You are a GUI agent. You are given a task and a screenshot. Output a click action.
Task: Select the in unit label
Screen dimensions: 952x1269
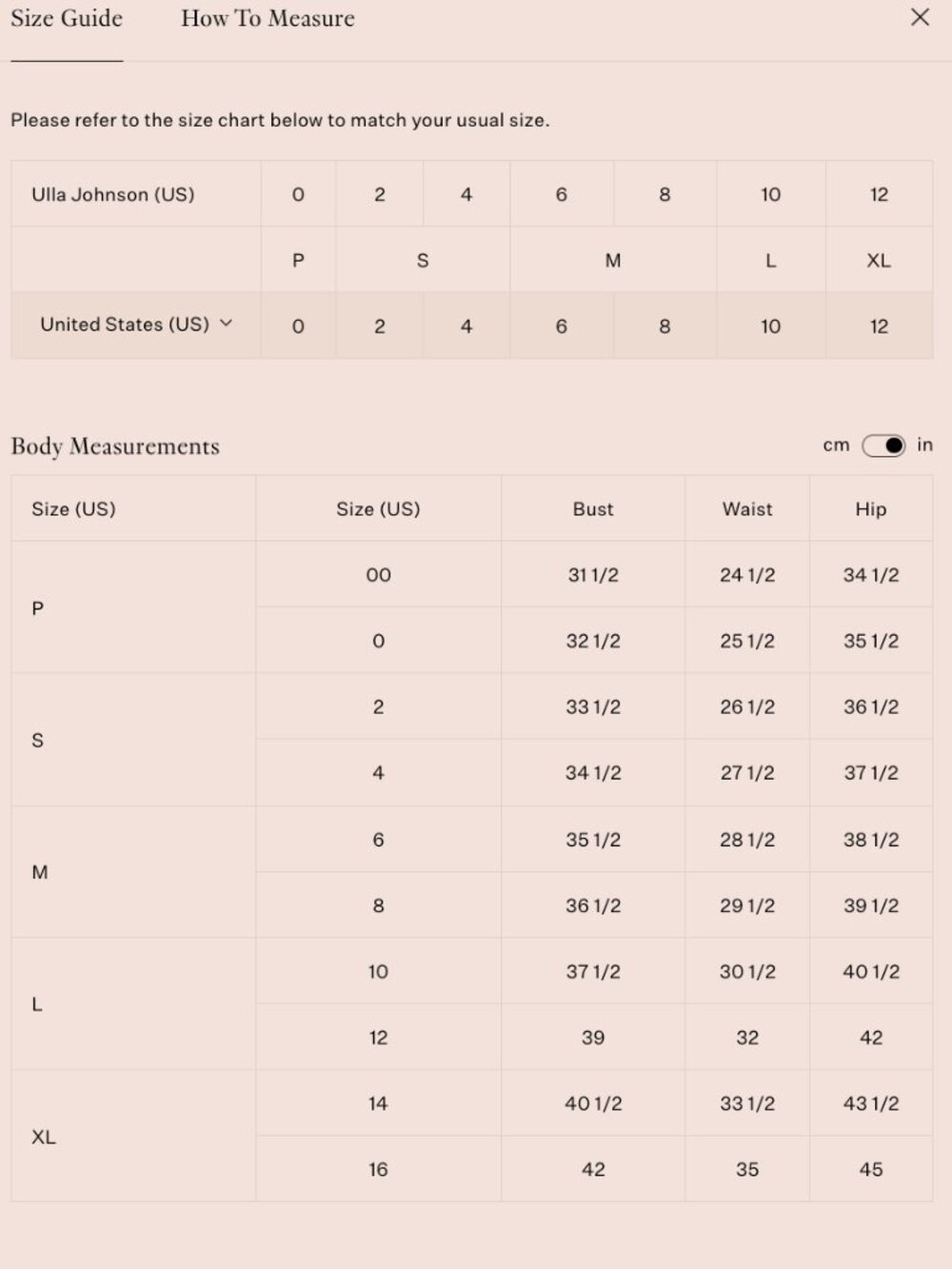click(924, 445)
